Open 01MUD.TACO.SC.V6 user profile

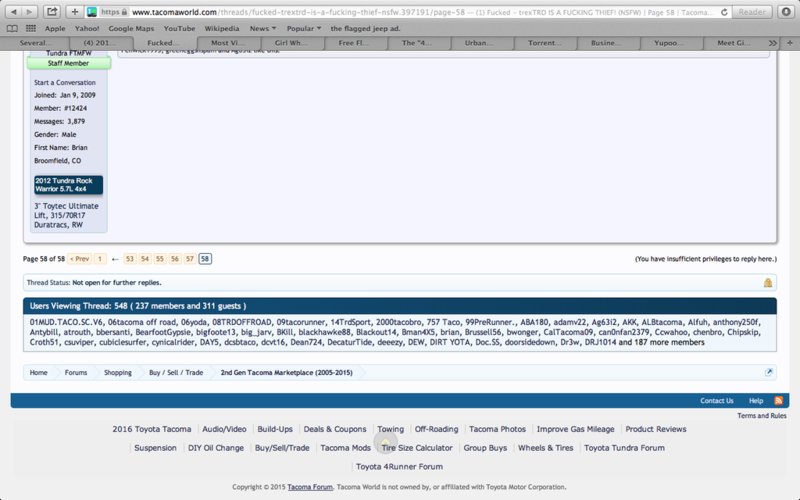coord(66,322)
